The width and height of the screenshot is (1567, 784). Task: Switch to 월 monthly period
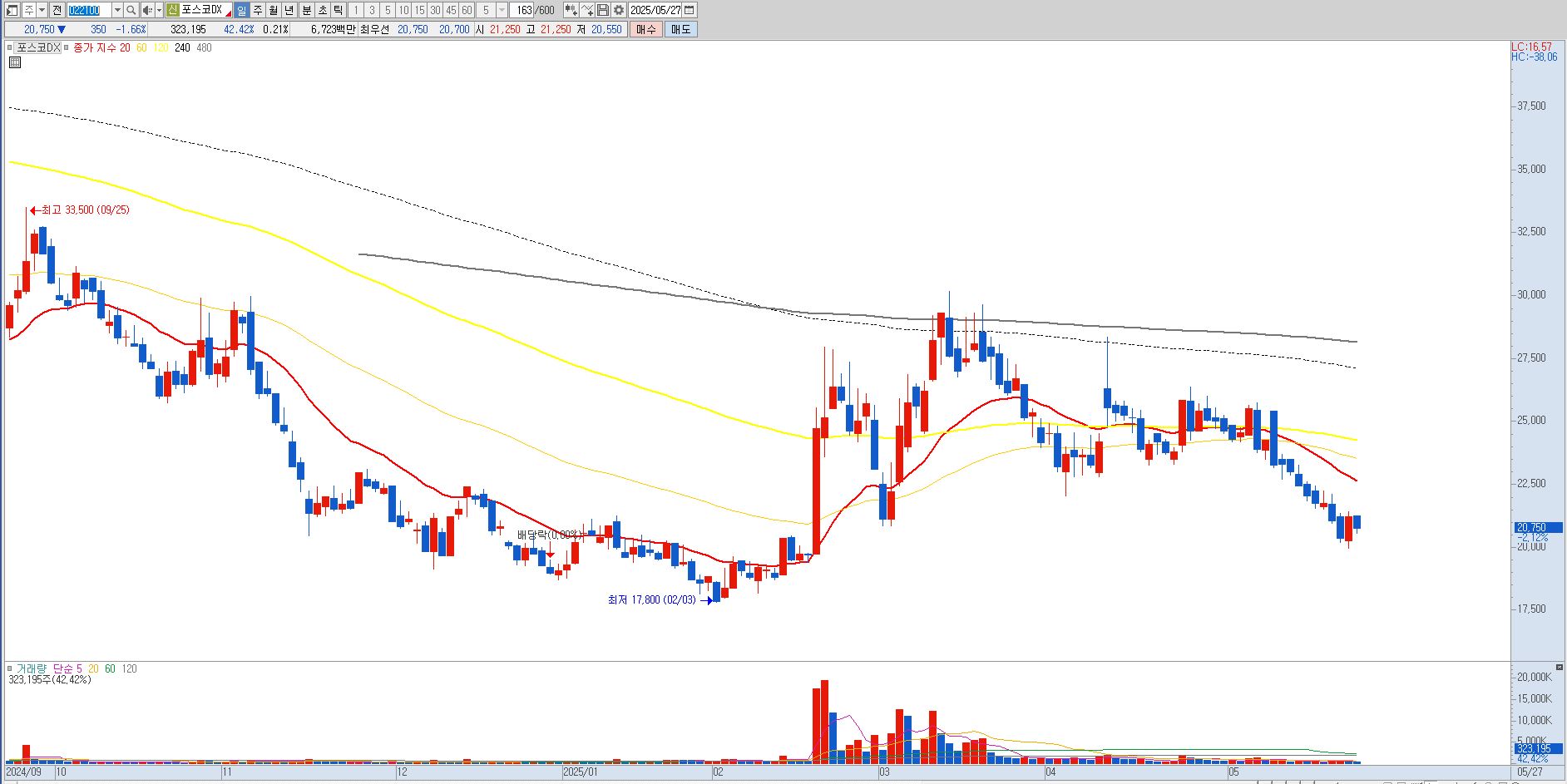pyautogui.click(x=274, y=10)
